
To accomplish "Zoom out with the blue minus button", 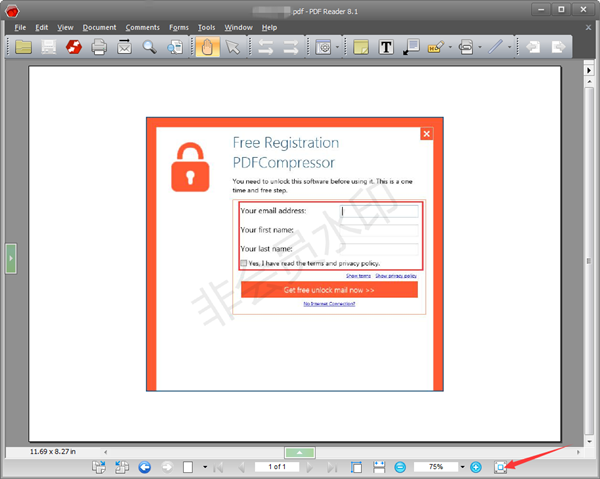I will tap(400, 467).
